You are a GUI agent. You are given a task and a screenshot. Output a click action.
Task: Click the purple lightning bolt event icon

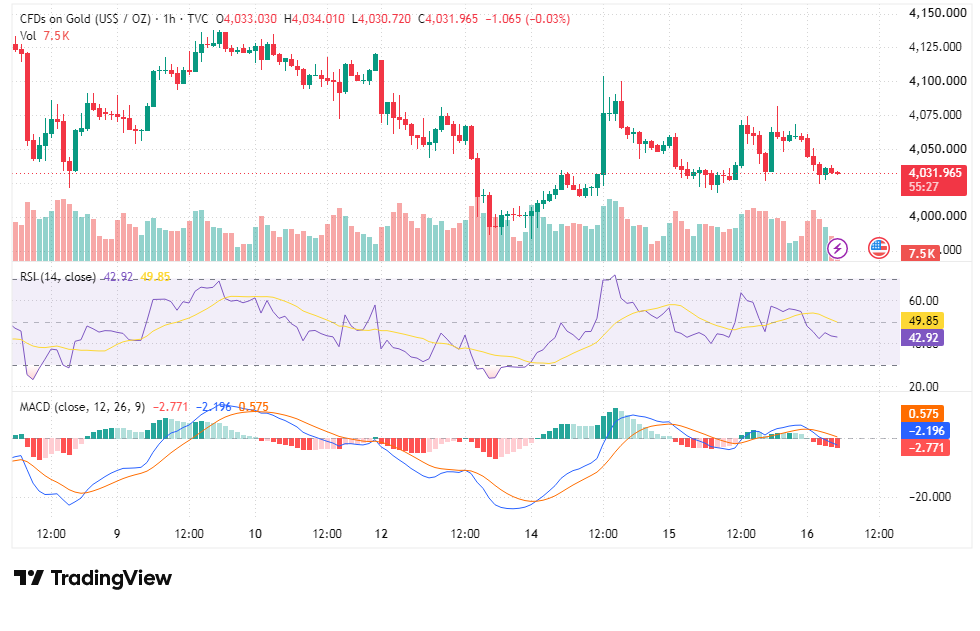coord(837,248)
